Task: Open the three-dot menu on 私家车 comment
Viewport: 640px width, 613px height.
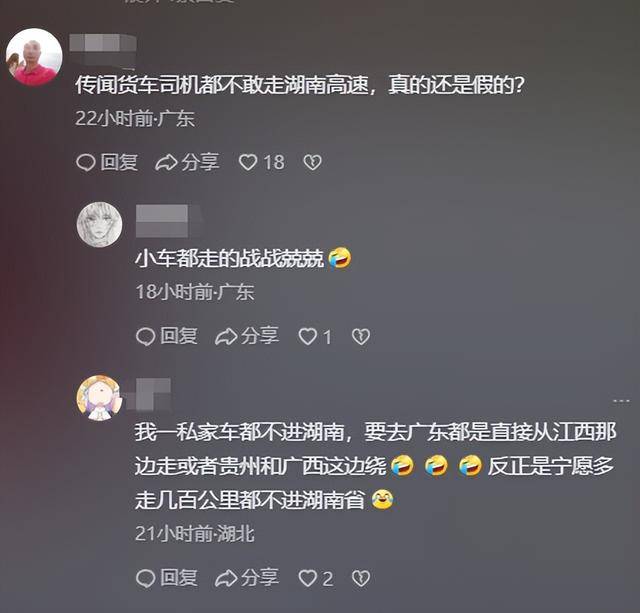Action: (x=621, y=401)
